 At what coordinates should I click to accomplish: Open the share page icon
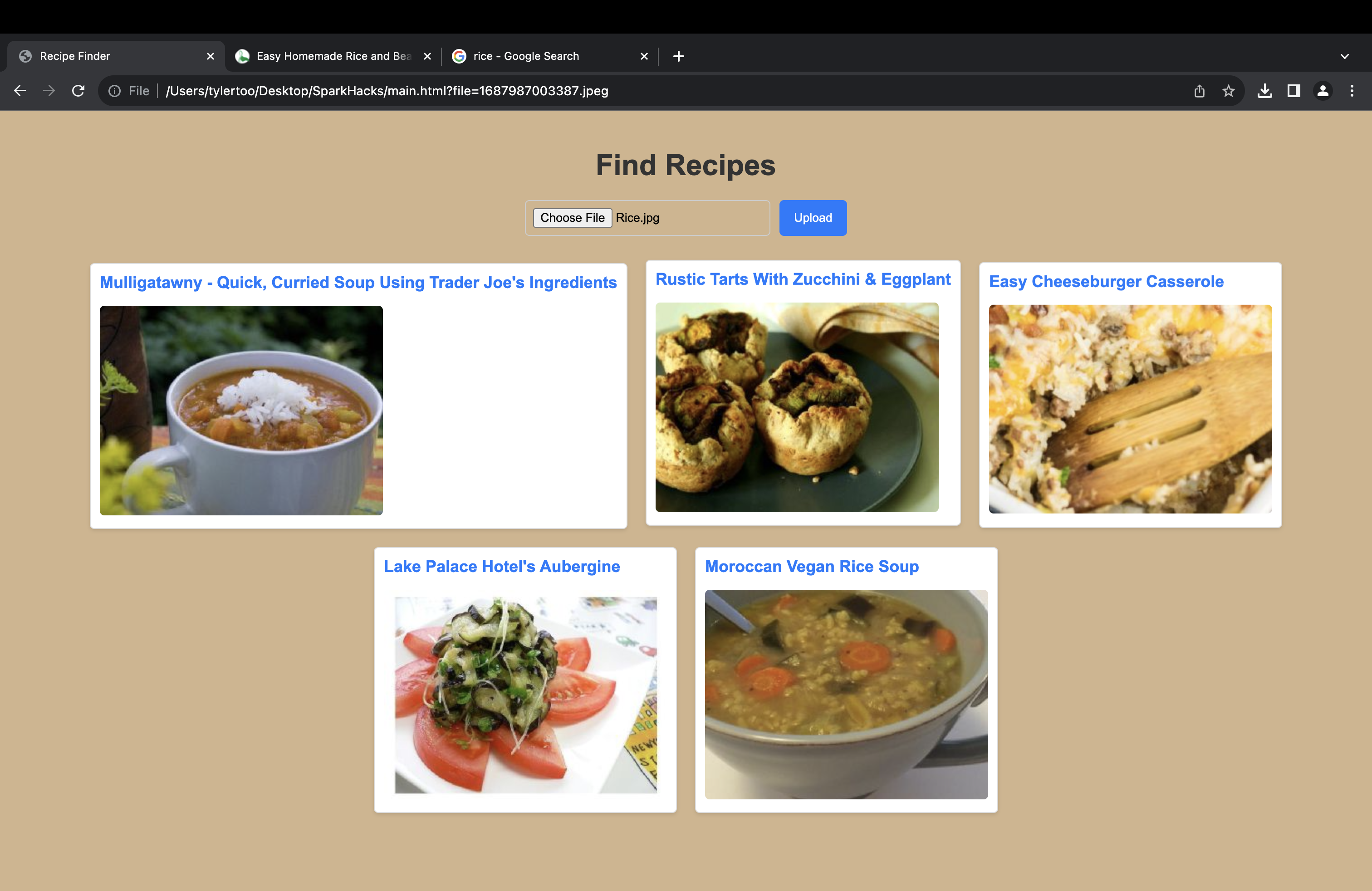1199,90
